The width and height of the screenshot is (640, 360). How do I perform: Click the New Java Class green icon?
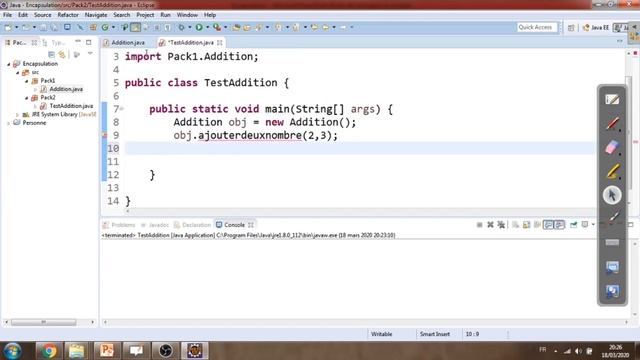[105, 27]
